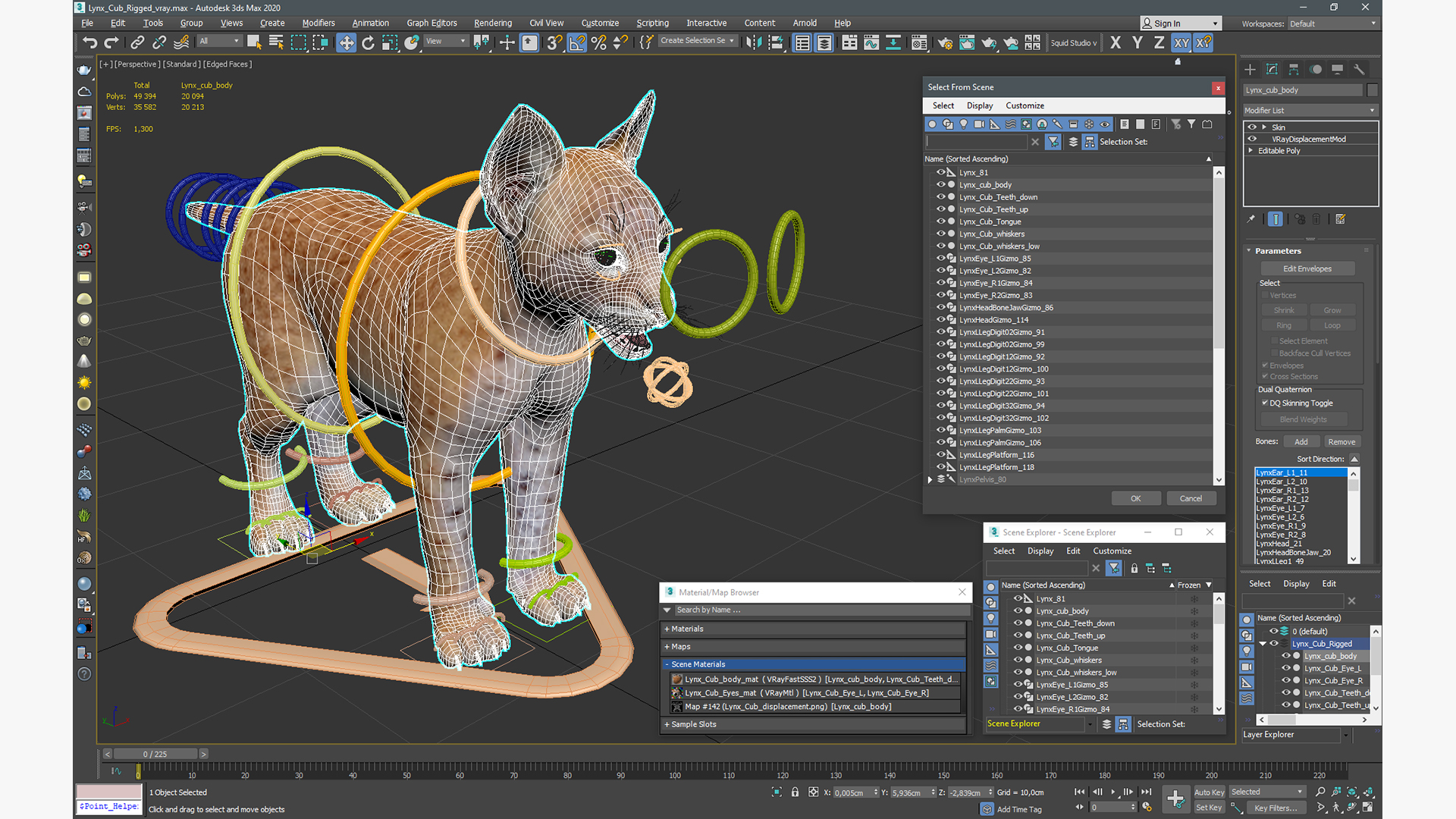The height and width of the screenshot is (819, 1456).
Task: Toggle VRayDisplacementMod eye in modifier stack
Action: coord(1252,139)
